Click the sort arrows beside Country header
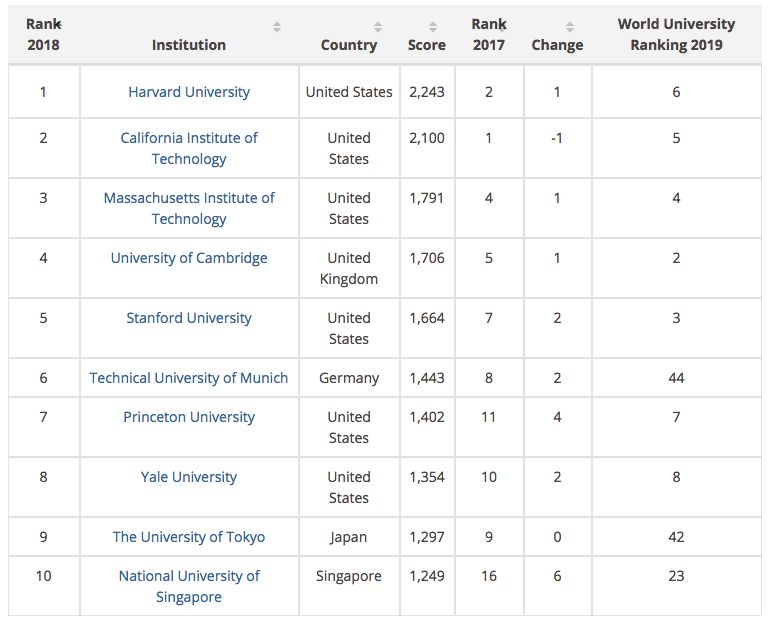The image size is (775, 622). pos(378,27)
